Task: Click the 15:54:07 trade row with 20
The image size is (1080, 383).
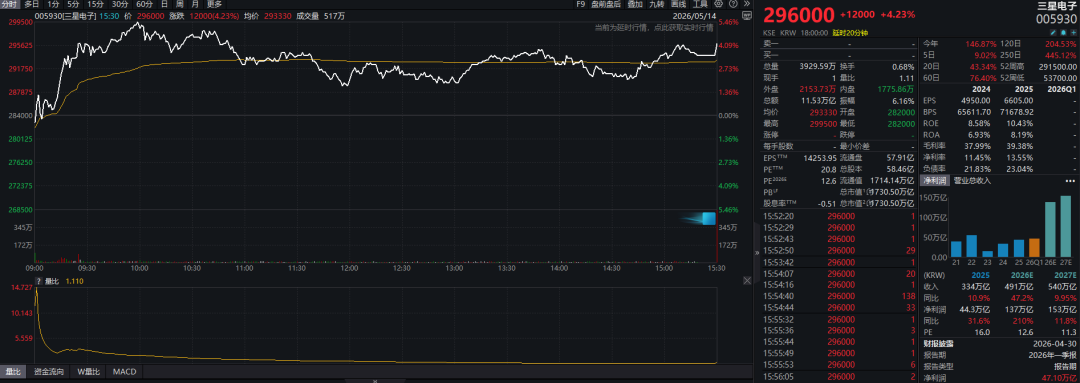Action: [840, 273]
